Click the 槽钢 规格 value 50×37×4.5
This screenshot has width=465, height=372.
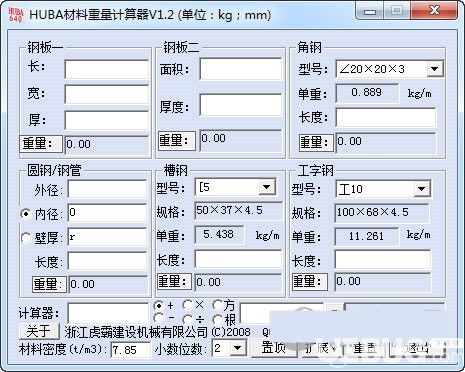[238, 211]
